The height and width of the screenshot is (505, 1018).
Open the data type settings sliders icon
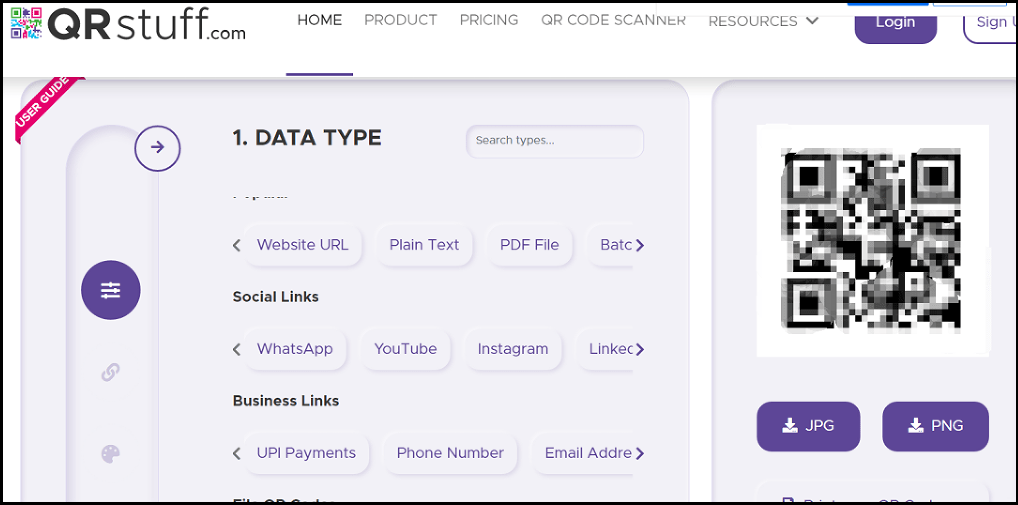point(110,290)
